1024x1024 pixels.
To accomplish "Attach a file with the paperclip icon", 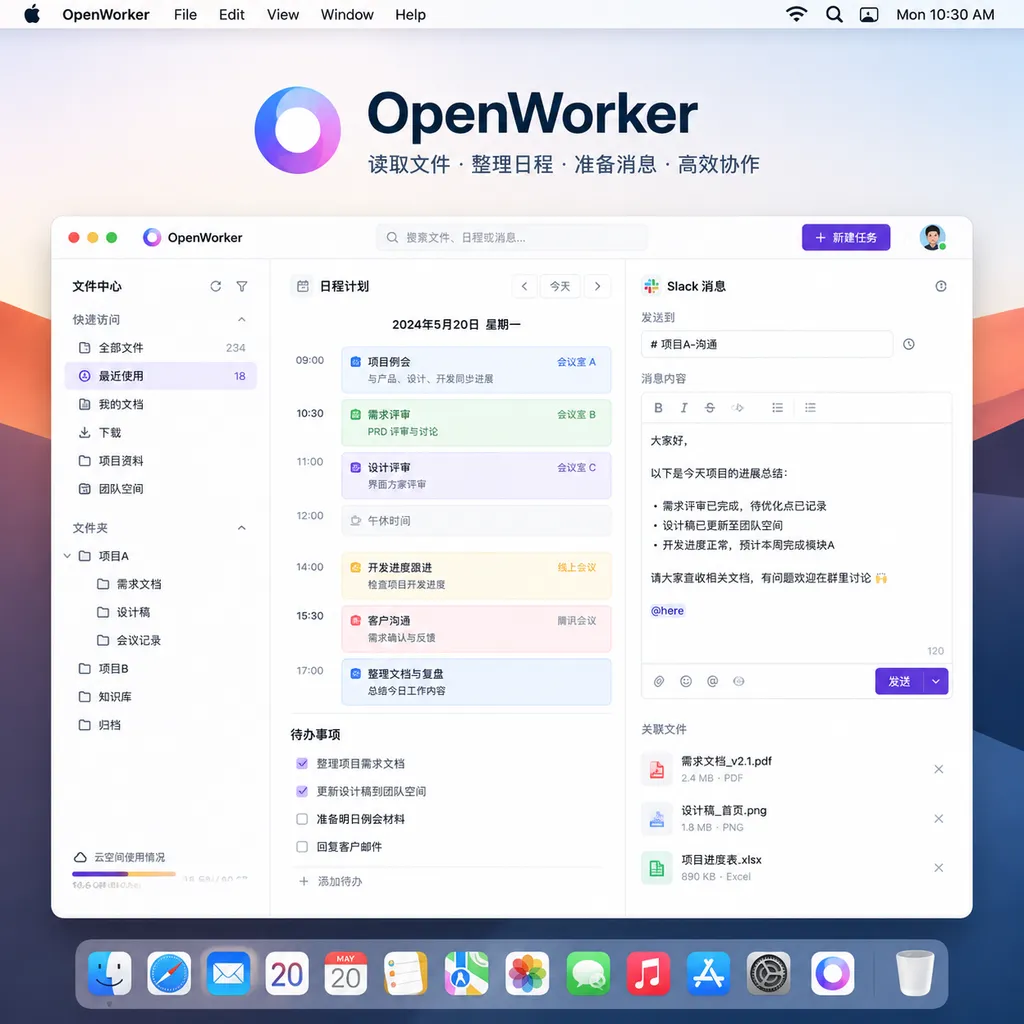I will (x=659, y=681).
